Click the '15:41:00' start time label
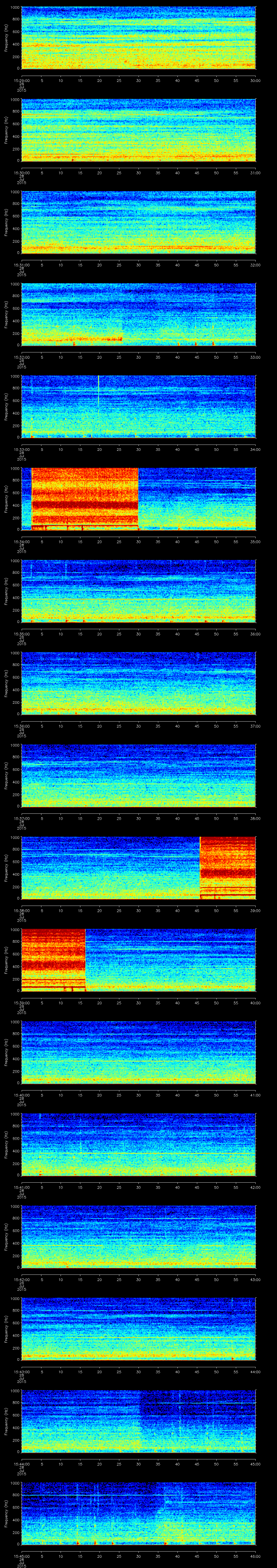Screen dimensions: 277x1568 point(22,1187)
